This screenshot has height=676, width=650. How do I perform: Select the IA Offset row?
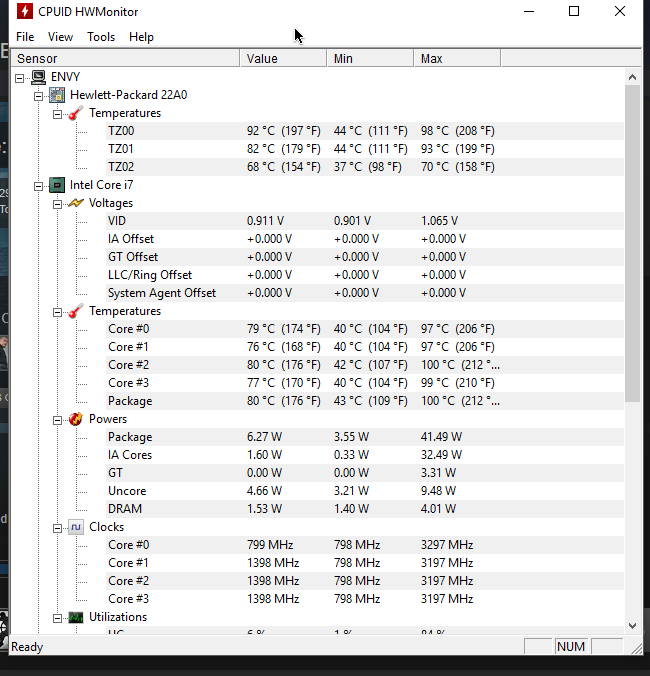coord(365,239)
